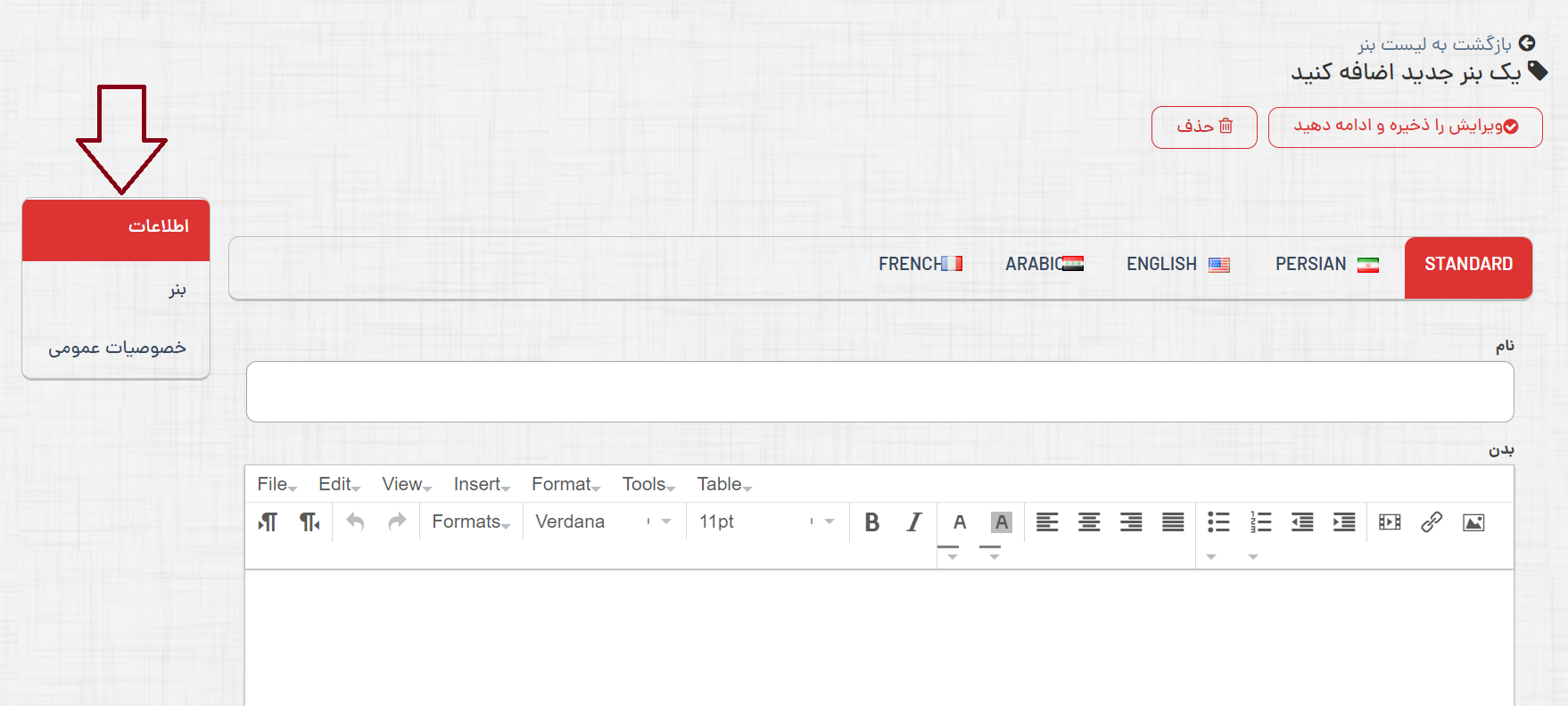Open the insert link tool
1568x706 pixels.
pos(1432,522)
